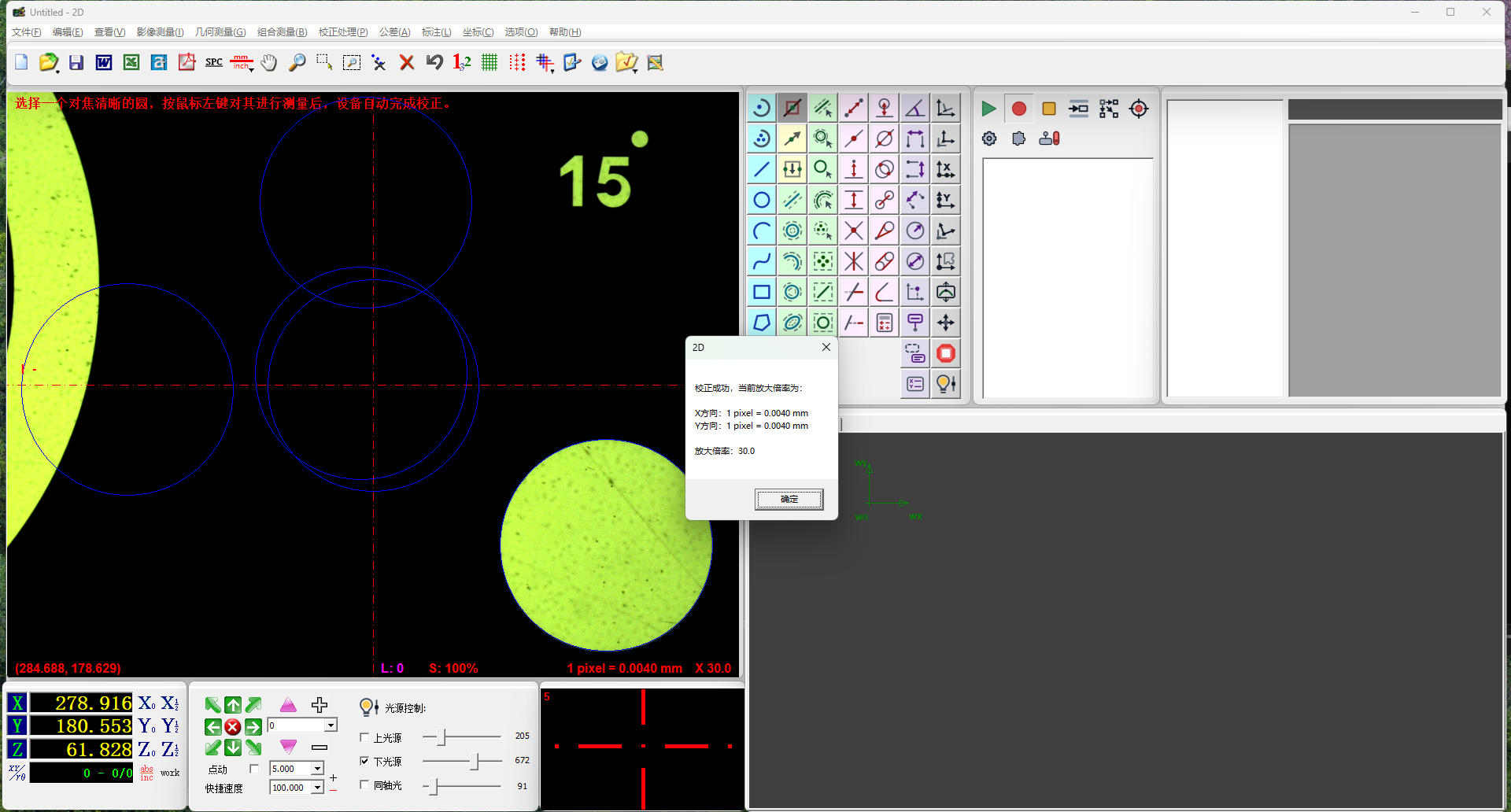Select the hand pan tool

(x=269, y=62)
